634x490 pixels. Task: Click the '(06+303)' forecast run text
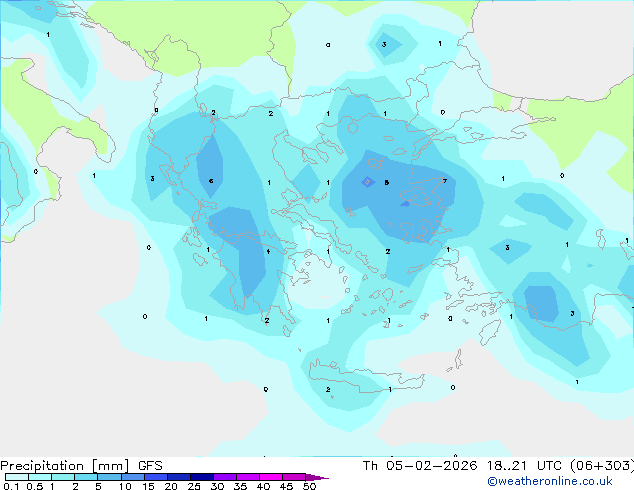[602, 466]
